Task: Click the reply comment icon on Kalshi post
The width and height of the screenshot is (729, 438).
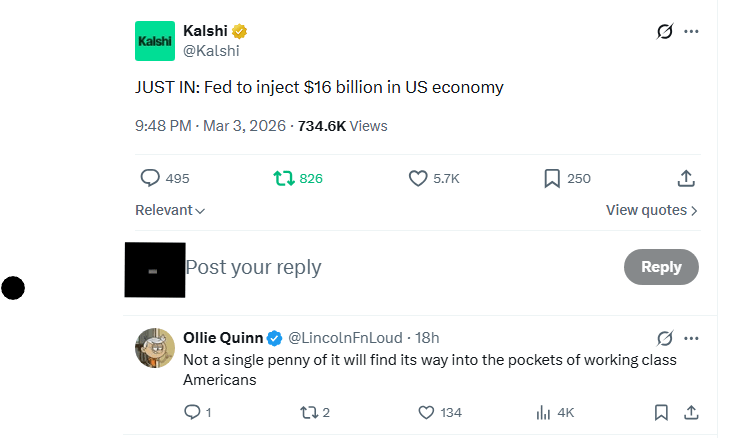Action: pos(150,178)
